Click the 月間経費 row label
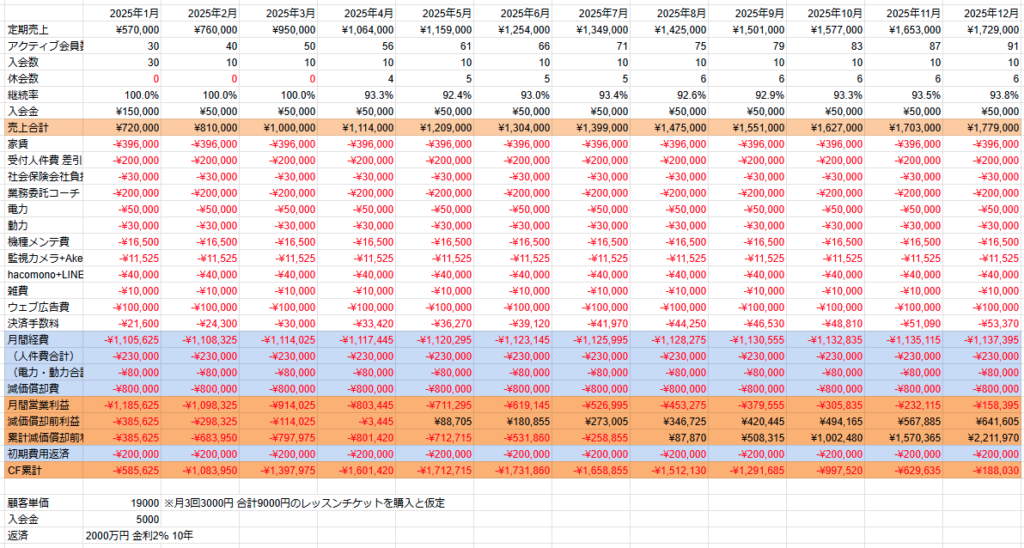Image resolution: width=1024 pixels, height=548 pixels. (42, 340)
